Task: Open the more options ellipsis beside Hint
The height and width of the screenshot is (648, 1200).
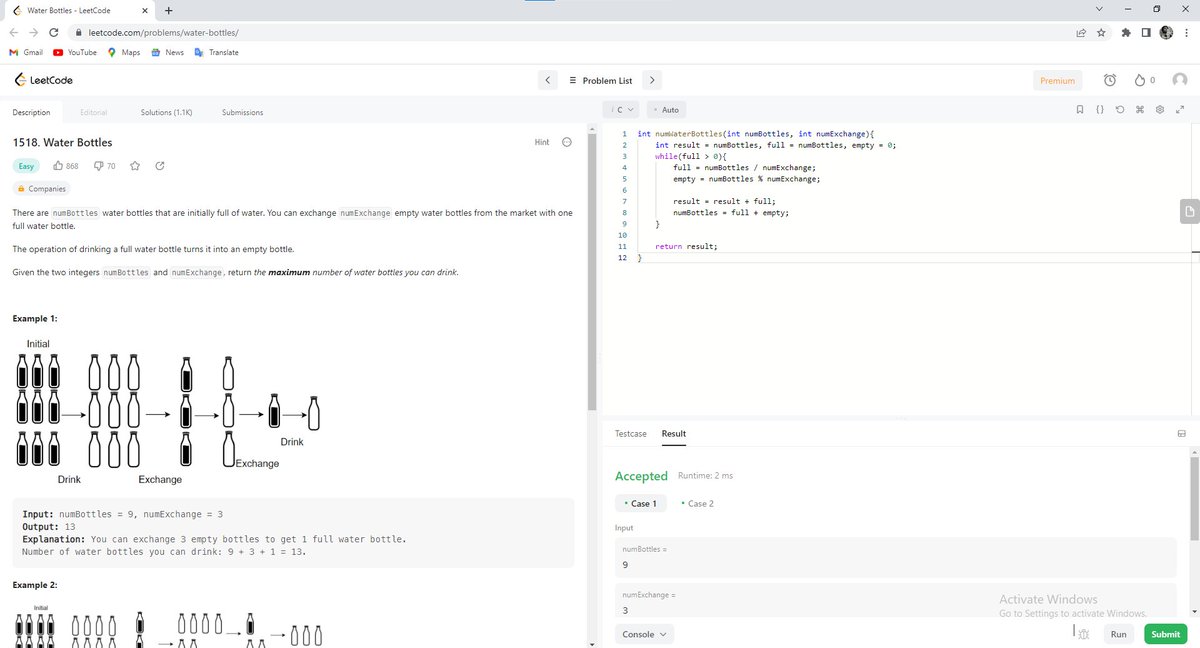Action: [x=567, y=142]
